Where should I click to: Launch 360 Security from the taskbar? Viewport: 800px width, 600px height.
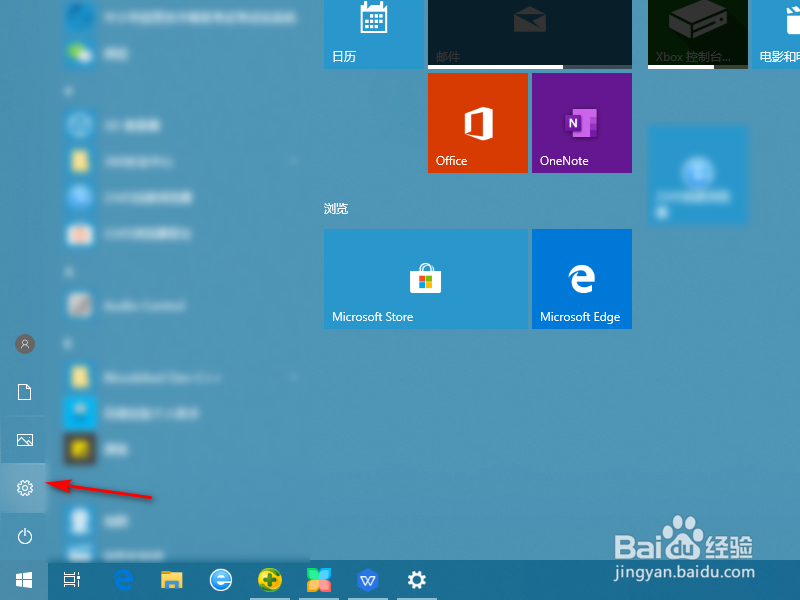(270, 580)
